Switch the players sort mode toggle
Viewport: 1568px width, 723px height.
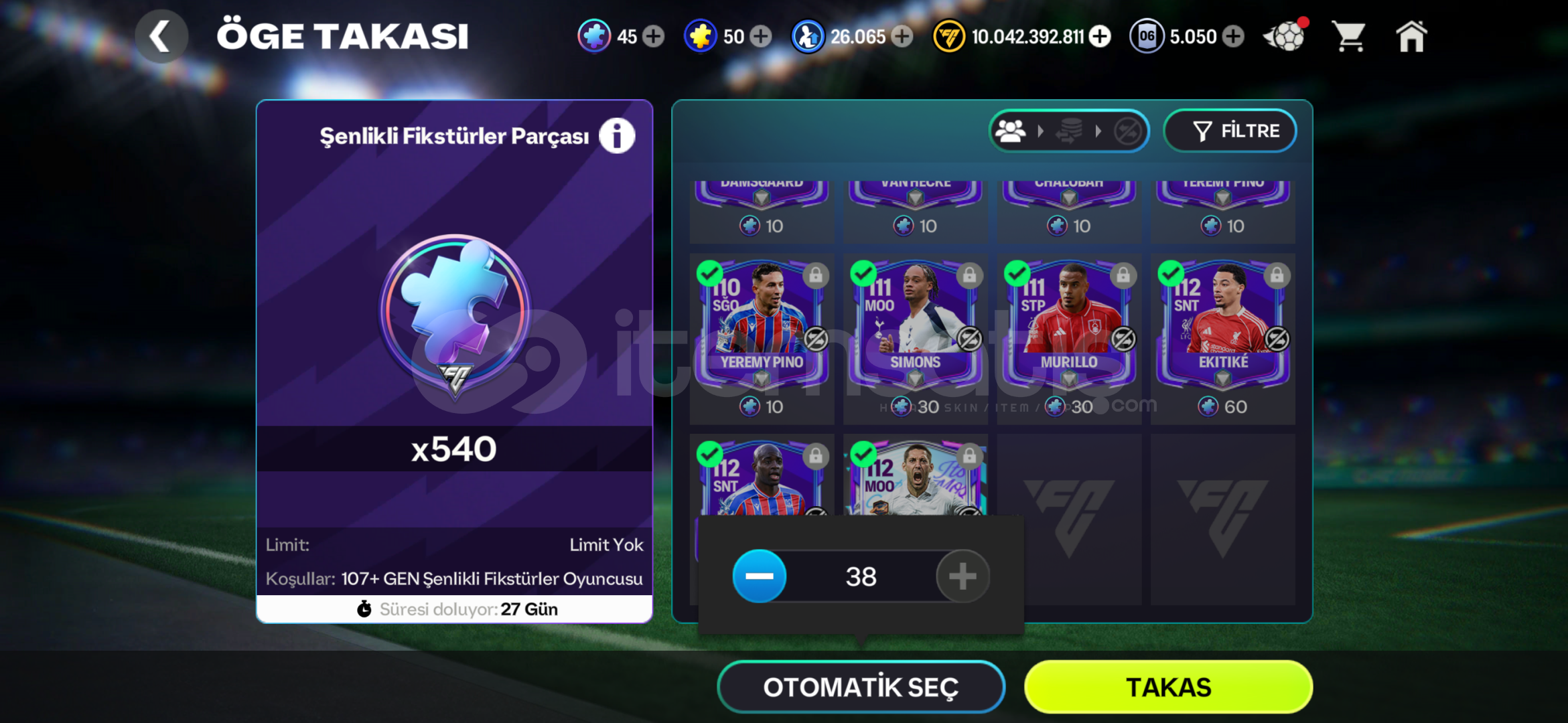click(x=1011, y=131)
